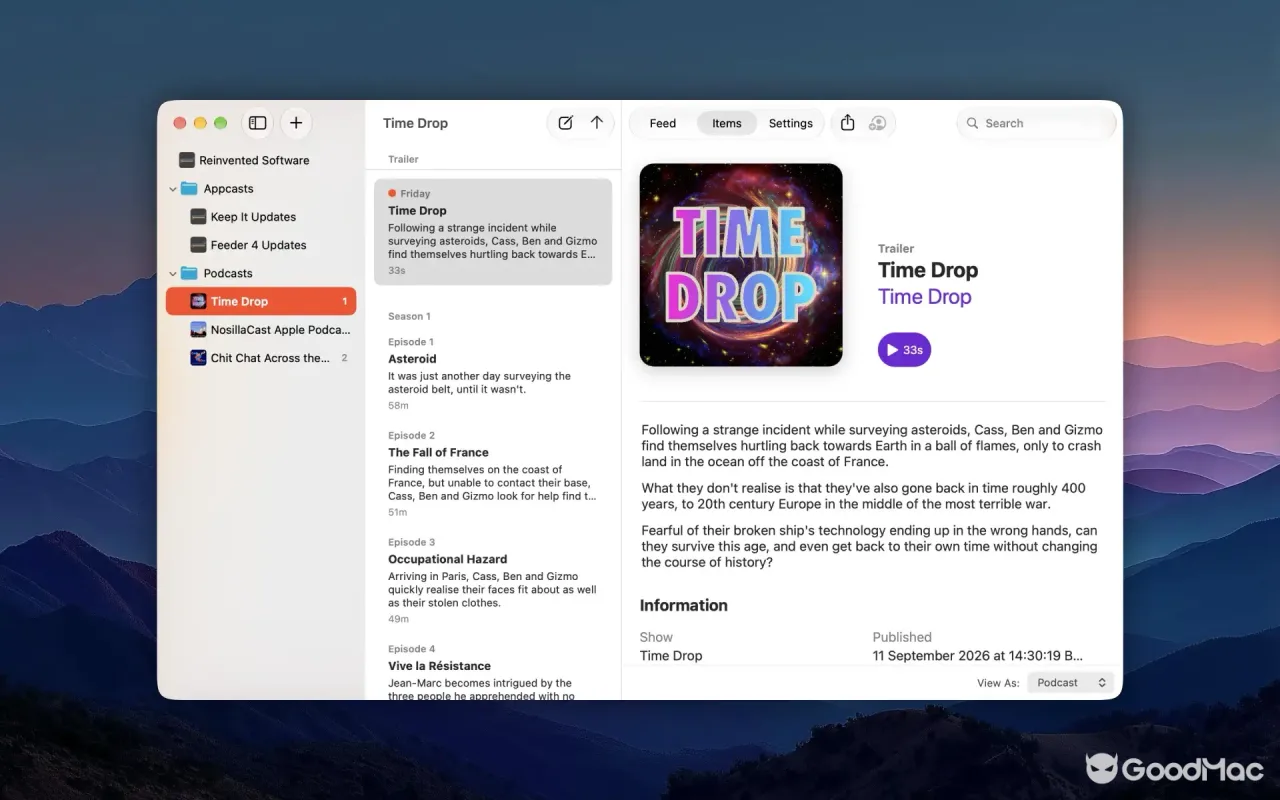The height and width of the screenshot is (800, 1280).
Task: Play the 33s trailer
Action: [904, 350]
